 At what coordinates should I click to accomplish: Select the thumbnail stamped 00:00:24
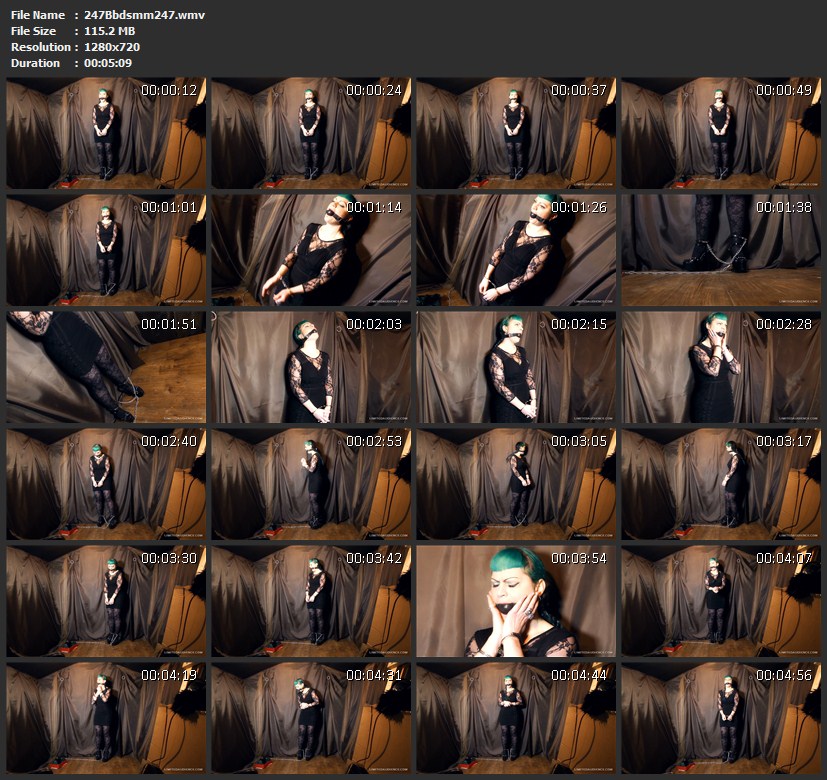pos(311,133)
